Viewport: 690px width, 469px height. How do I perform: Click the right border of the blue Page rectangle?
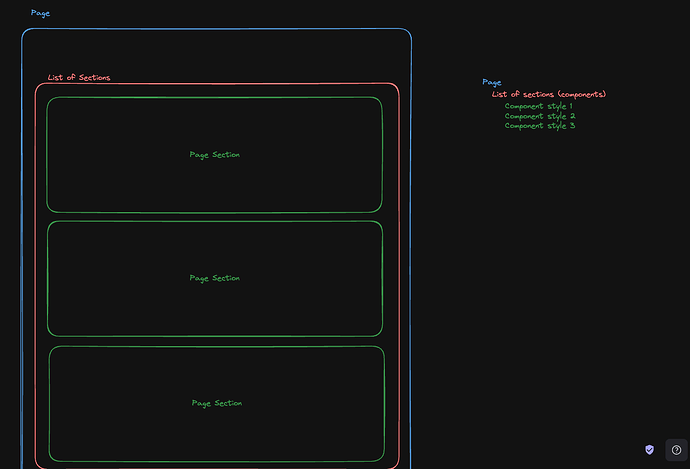[411, 250]
